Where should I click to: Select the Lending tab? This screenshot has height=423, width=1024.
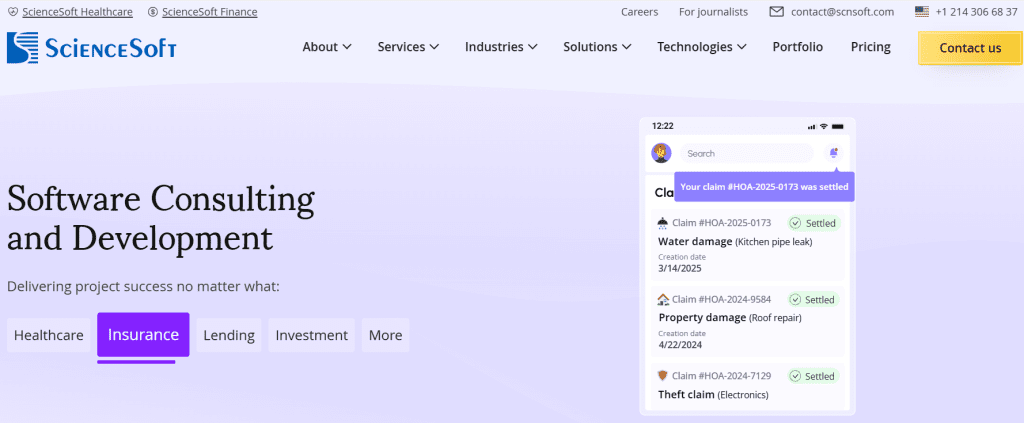229,336
